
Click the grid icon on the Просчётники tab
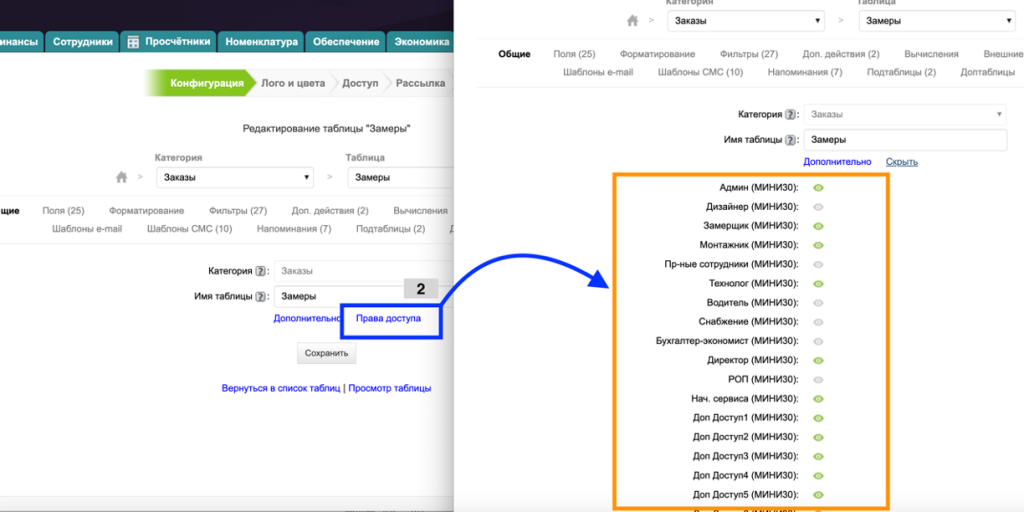(133, 42)
